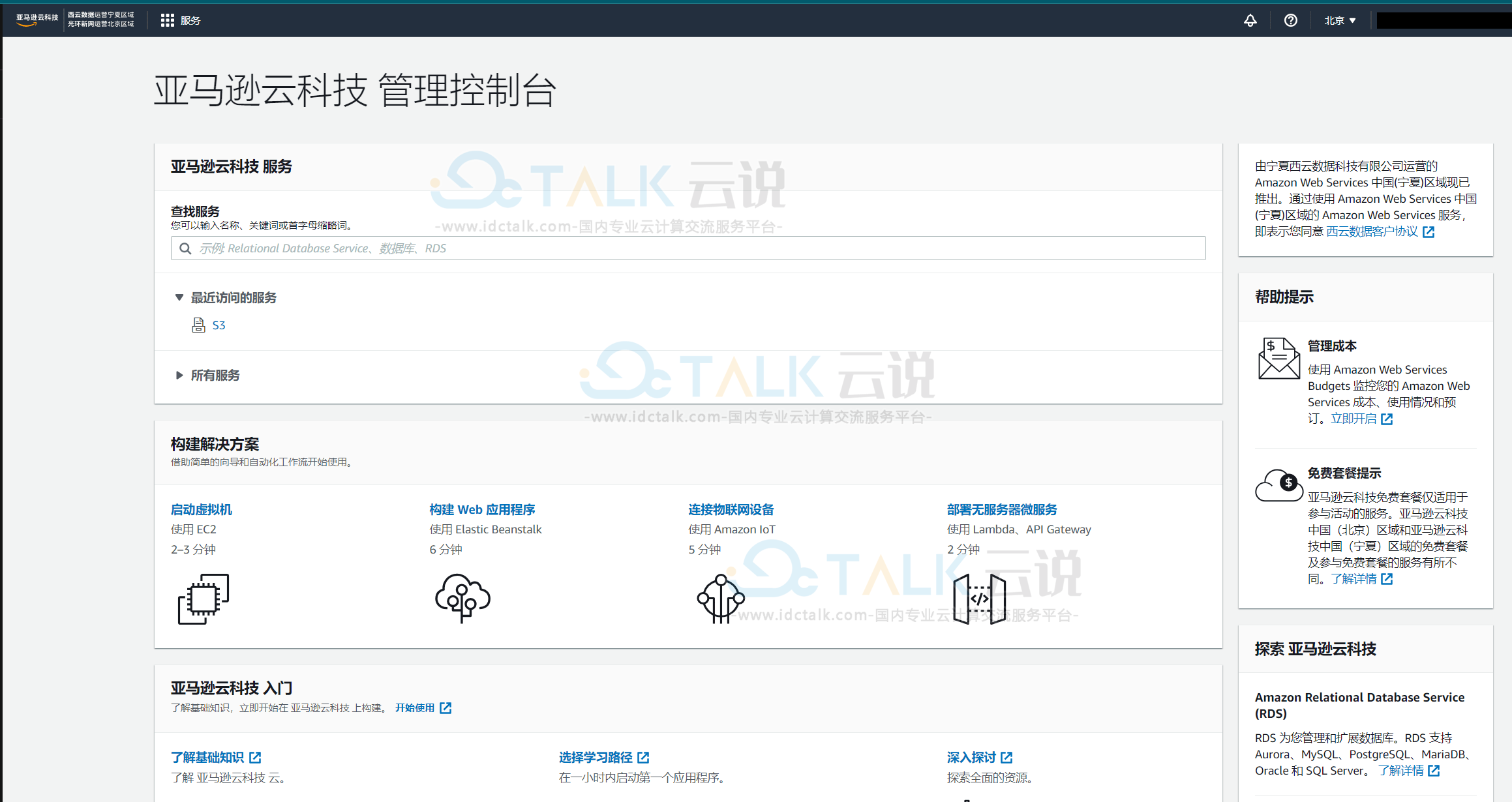This screenshot has width=1512, height=802.
Task: Click external-link icon beside 了解基础知识
Action: coord(255,757)
